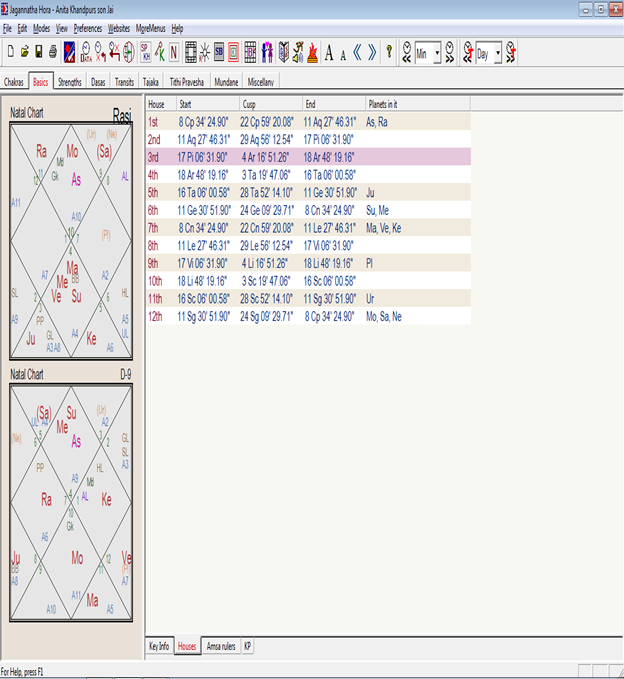Select the Amsa rulers bottom tab
Viewport: 624px width, 679px height.
click(x=220, y=647)
